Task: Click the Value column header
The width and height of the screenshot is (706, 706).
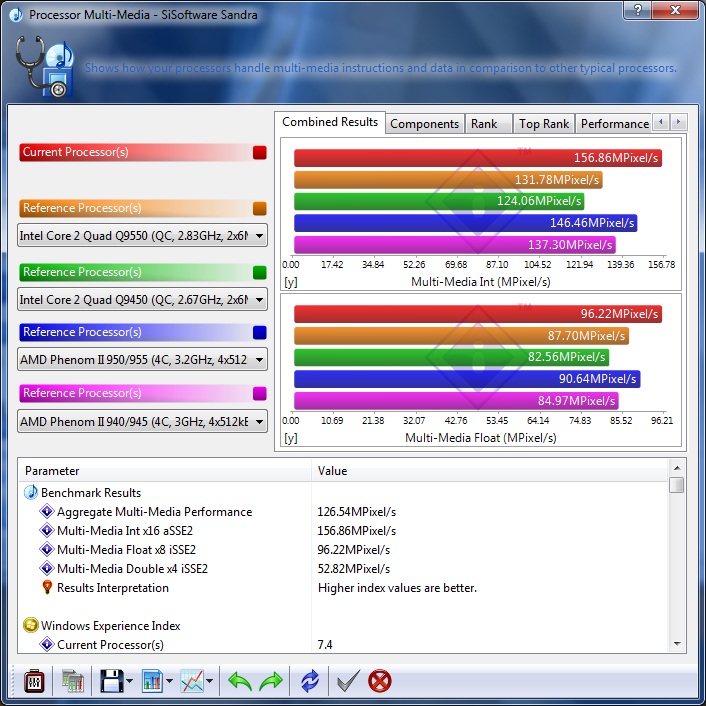Action: pos(489,471)
